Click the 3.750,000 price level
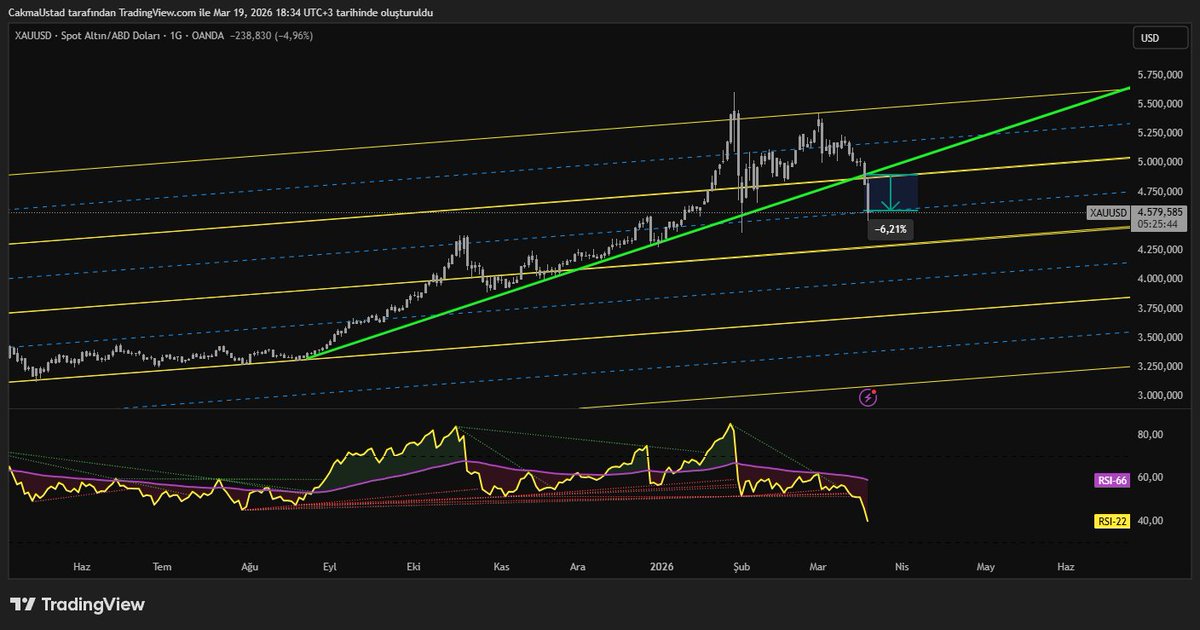The height and width of the screenshot is (630, 1200). tap(1161, 309)
